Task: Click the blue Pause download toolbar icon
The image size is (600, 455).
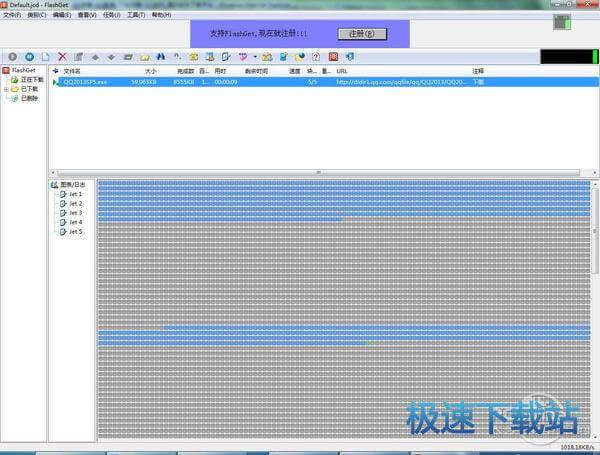Action: click(x=29, y=57)
